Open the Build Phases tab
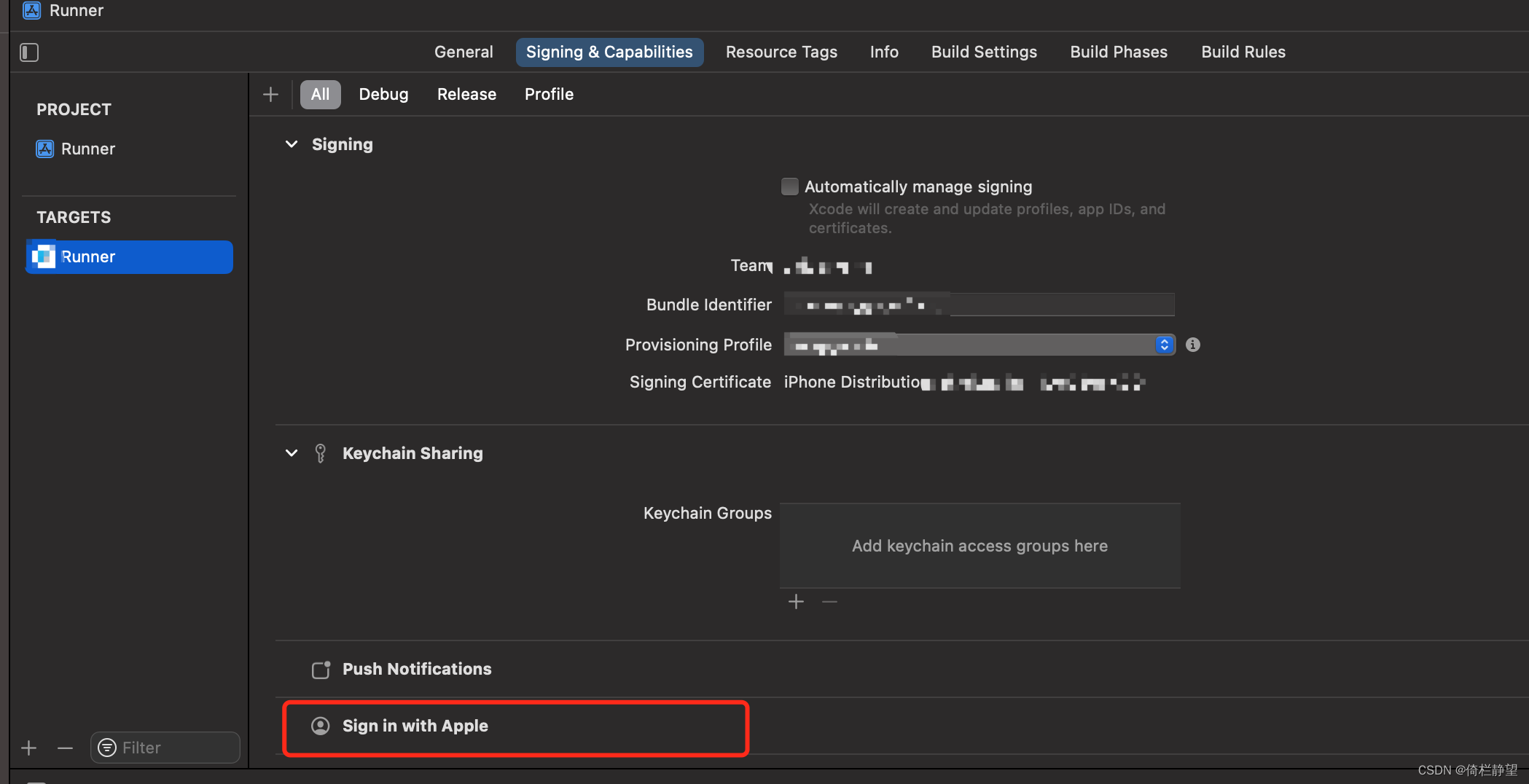Screen dimensions: 1529x784 pos(1119,52)
